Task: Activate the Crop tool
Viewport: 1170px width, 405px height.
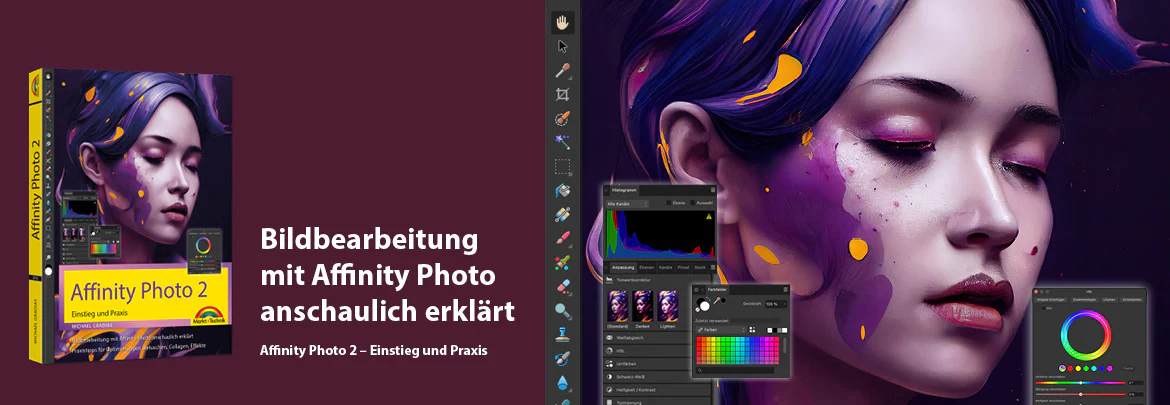Action: [x=563, y=95]
